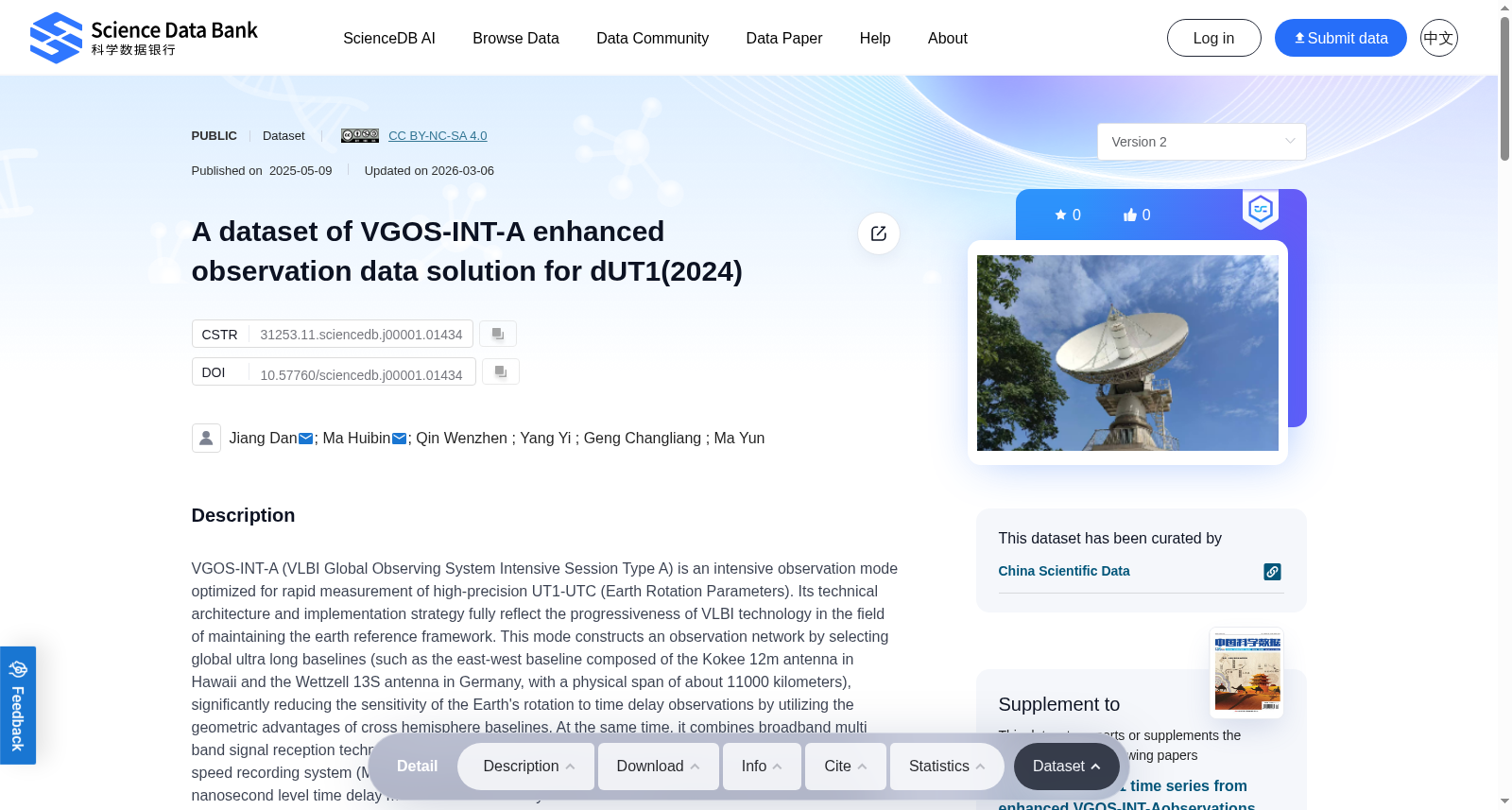The height and width of the screenshot is (810, 1512).
Task: Email Ma Huibin via envelope icon
Action: pyautogui.click(x=399, y=439)
